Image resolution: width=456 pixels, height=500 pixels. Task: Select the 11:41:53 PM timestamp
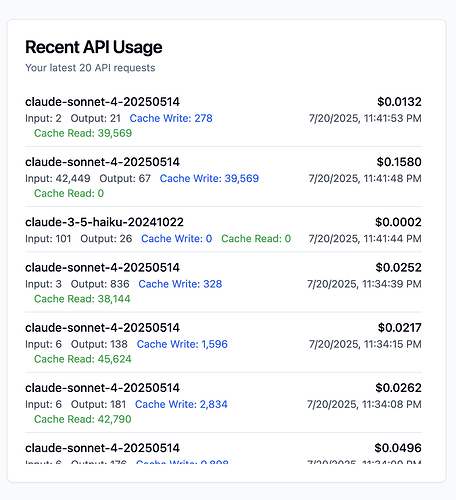pyautogui.click(x=365, y=118)
